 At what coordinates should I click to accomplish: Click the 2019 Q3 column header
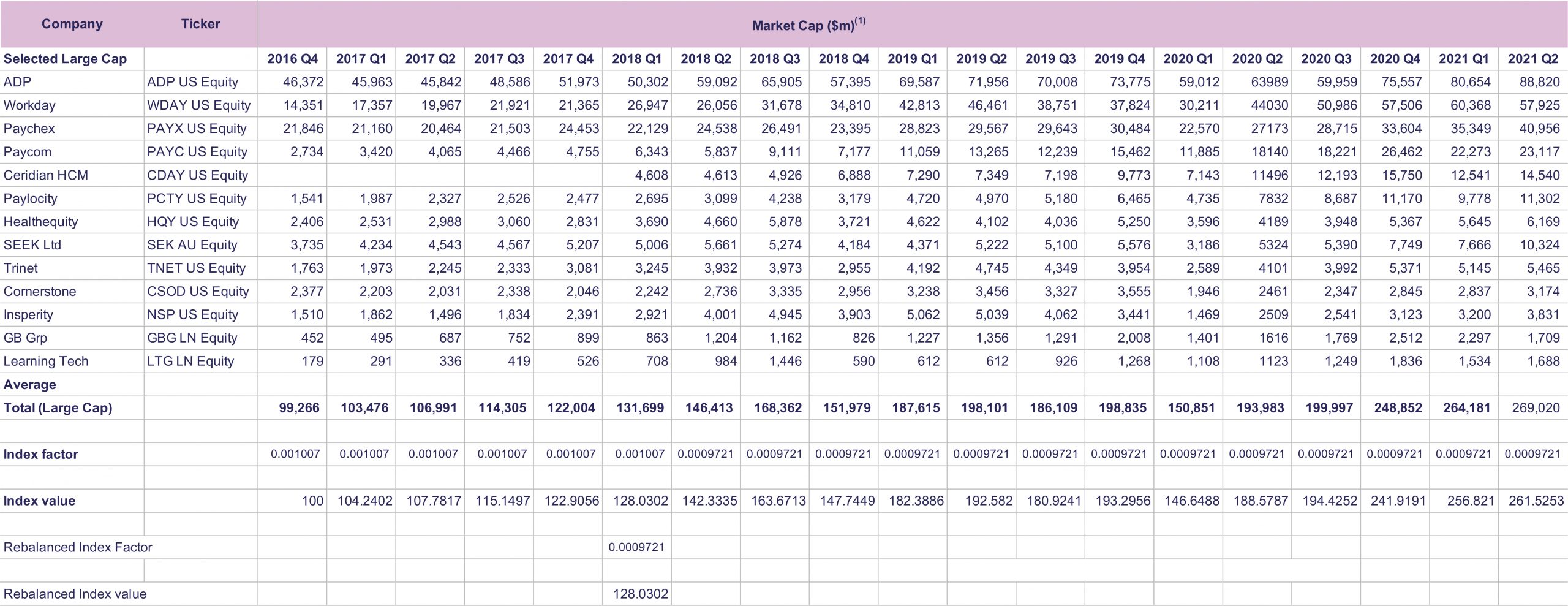coord(1050,59)
